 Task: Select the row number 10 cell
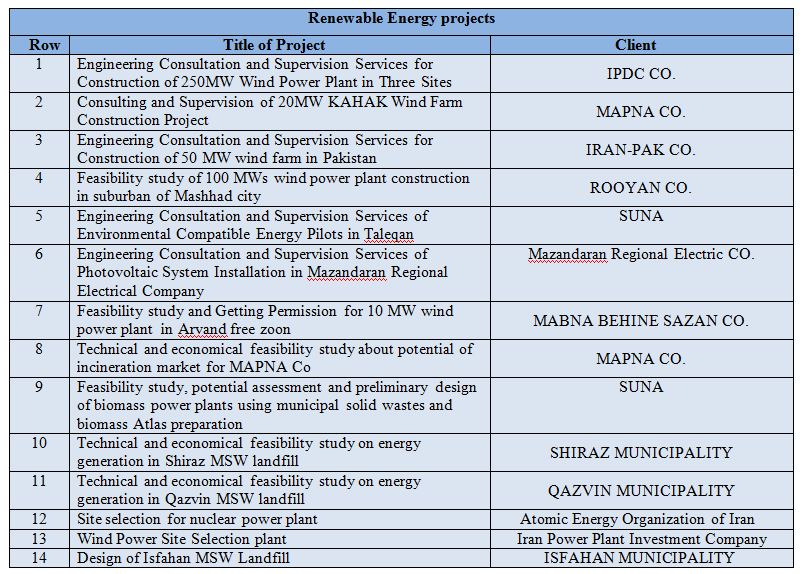coord(39,453)
